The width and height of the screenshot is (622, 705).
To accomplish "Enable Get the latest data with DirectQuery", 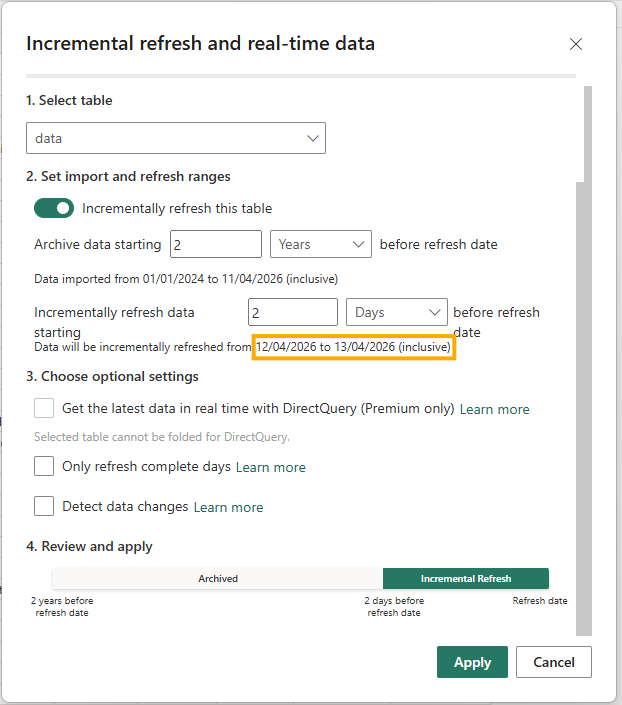I will coord(44,408).
